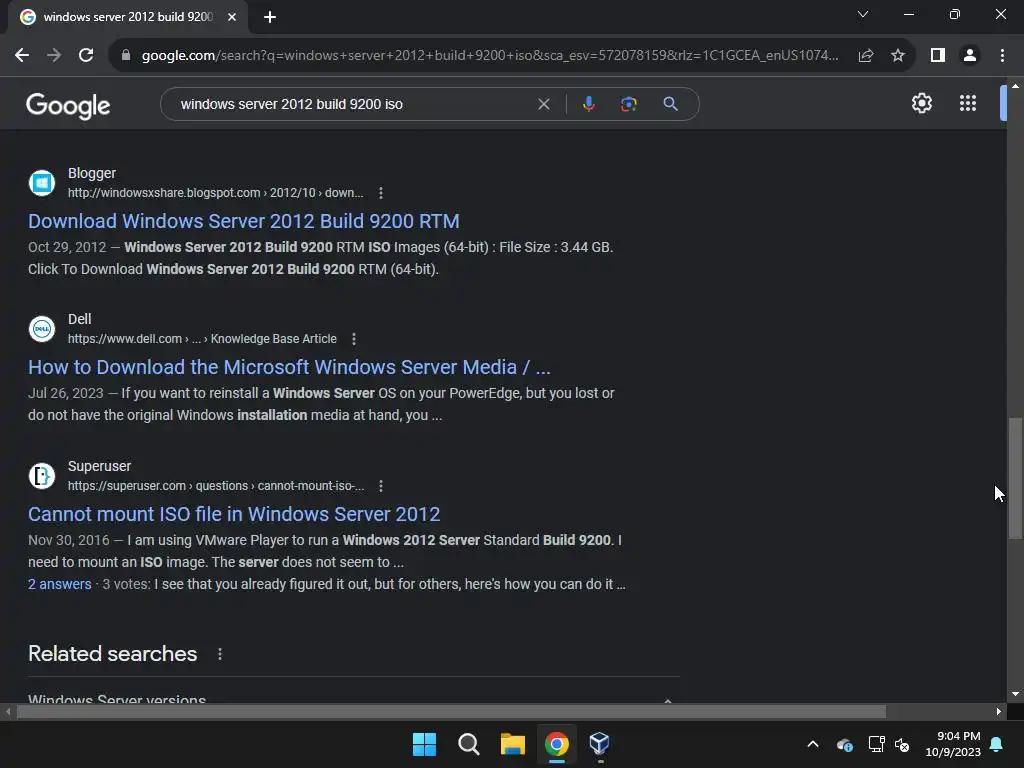Start voice search with the microphone
The image size is (1024, 768).
click(x=588, y=104)
